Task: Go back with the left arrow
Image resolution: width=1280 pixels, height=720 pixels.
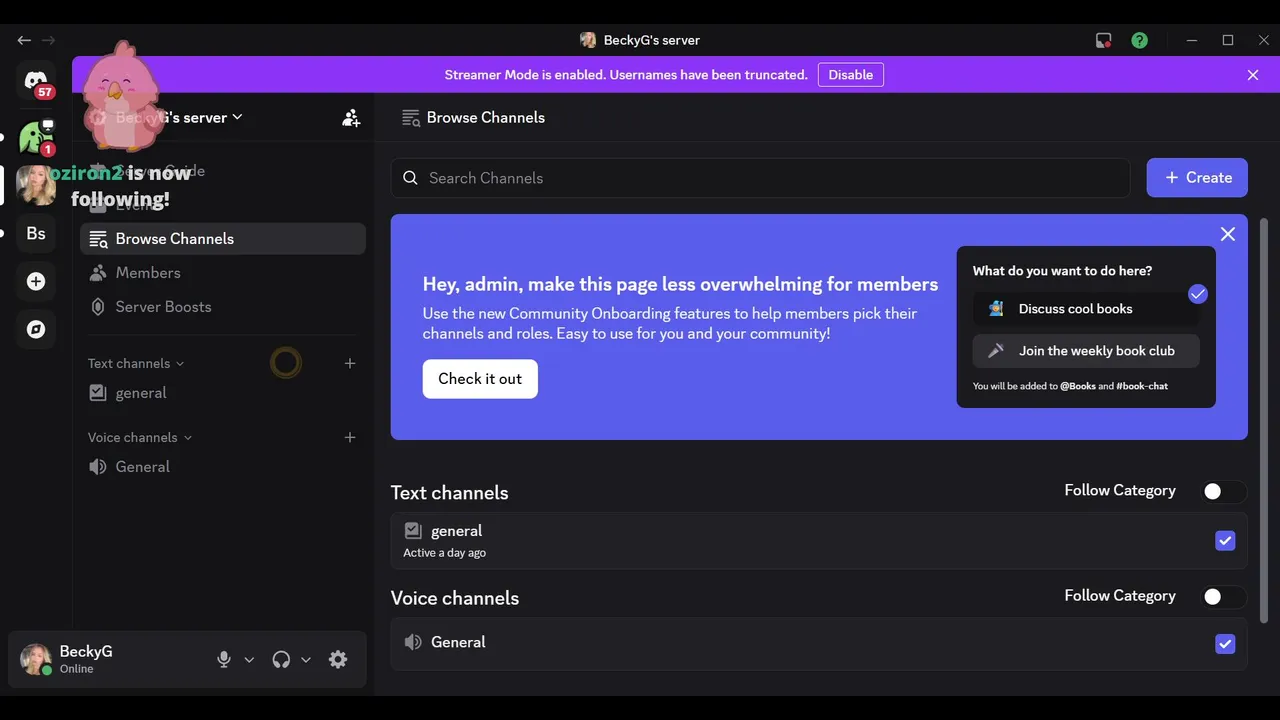Action: coord(24,40)
